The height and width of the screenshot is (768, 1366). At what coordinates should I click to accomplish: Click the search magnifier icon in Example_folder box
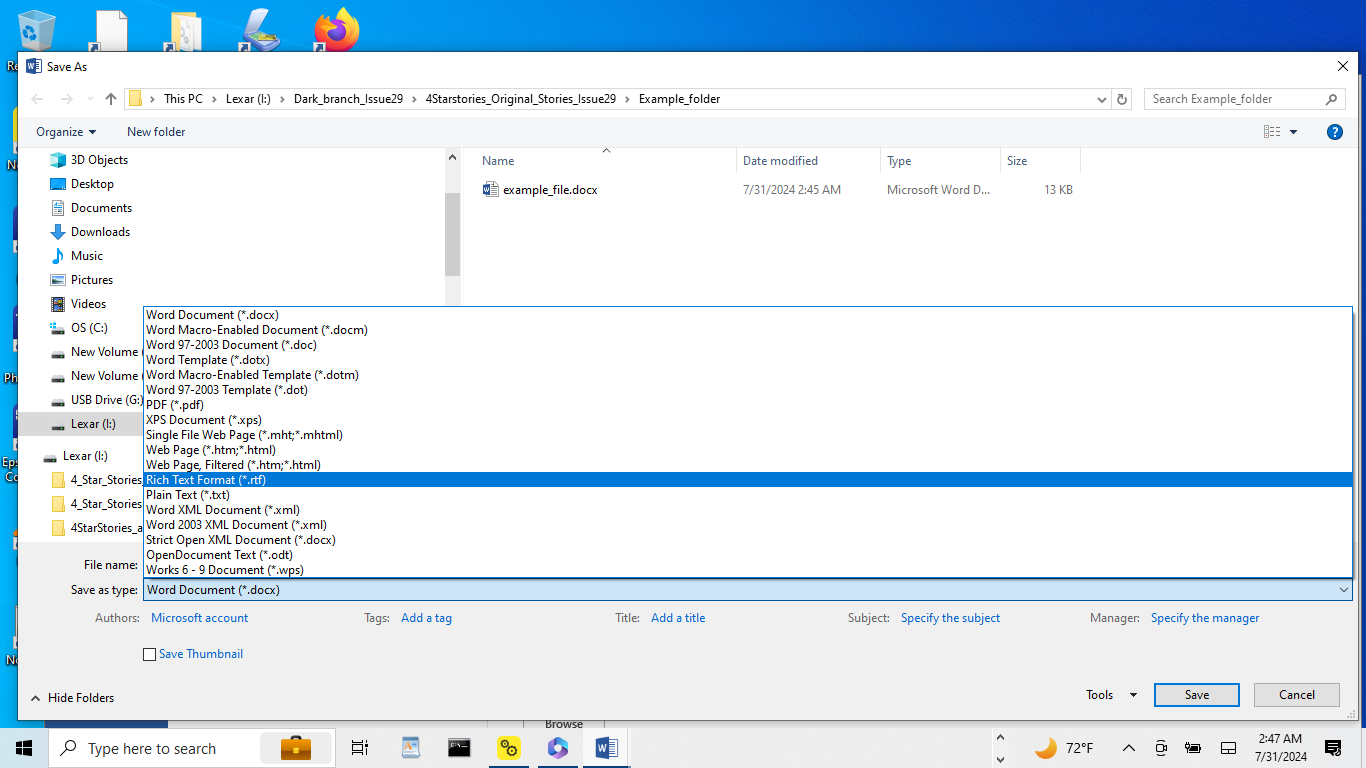click(1331, 99)
